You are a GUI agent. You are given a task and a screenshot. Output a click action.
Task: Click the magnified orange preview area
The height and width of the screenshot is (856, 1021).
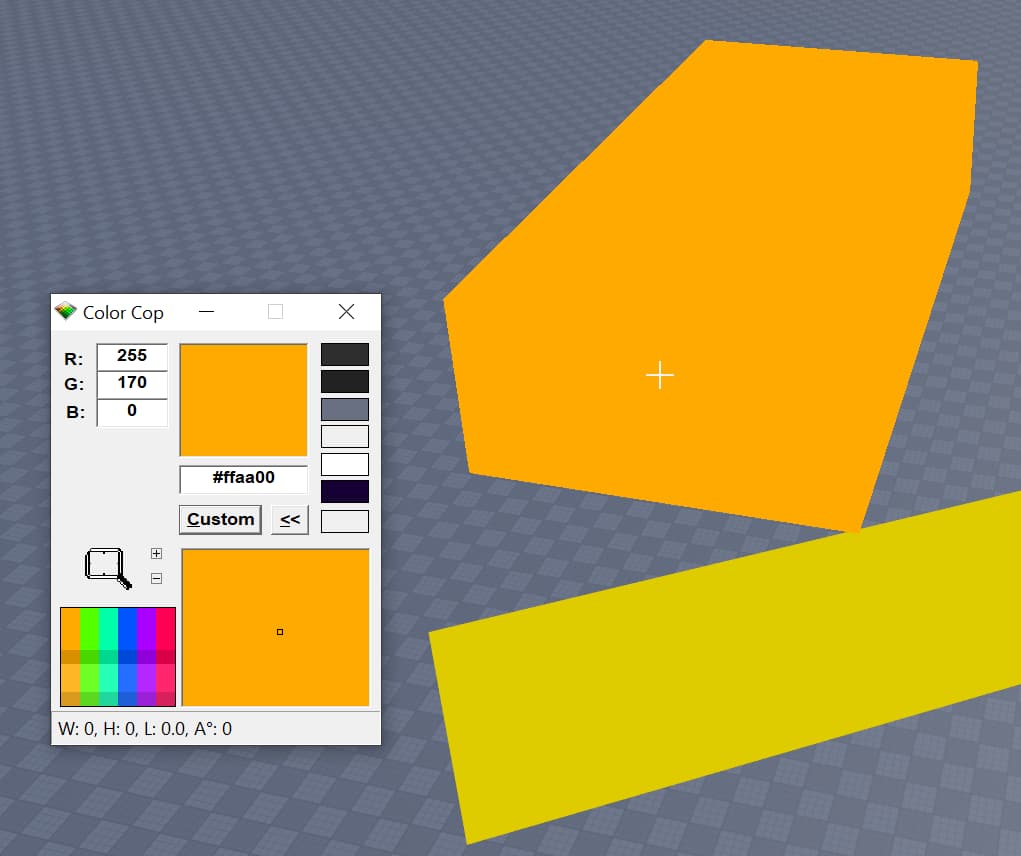click(275, 628)
